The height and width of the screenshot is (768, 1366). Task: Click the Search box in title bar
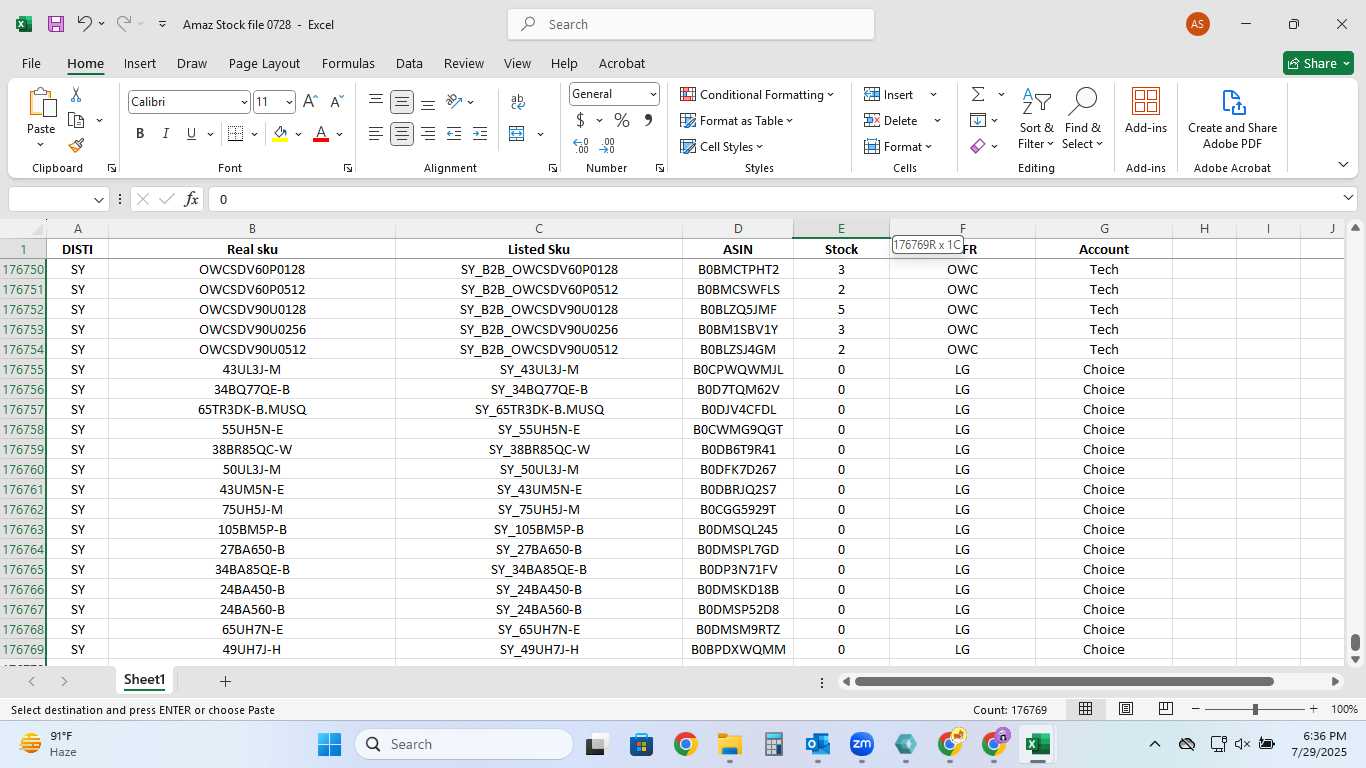coord(691,24)
